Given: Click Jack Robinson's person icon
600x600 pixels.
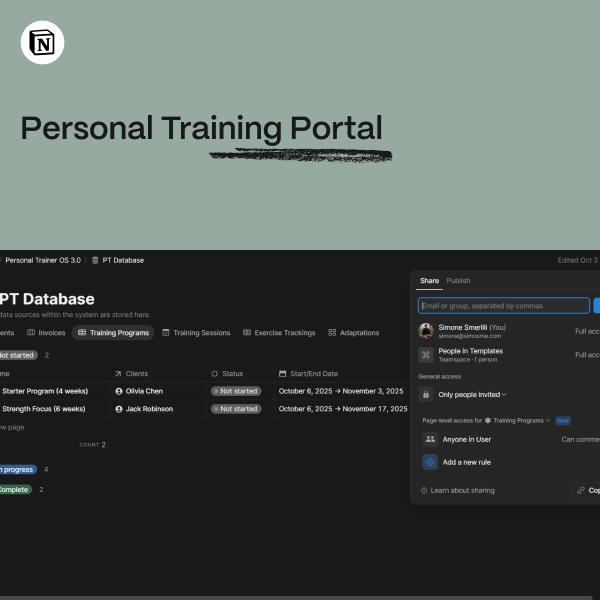Looking at the screenshot, I should coord(119,409).
